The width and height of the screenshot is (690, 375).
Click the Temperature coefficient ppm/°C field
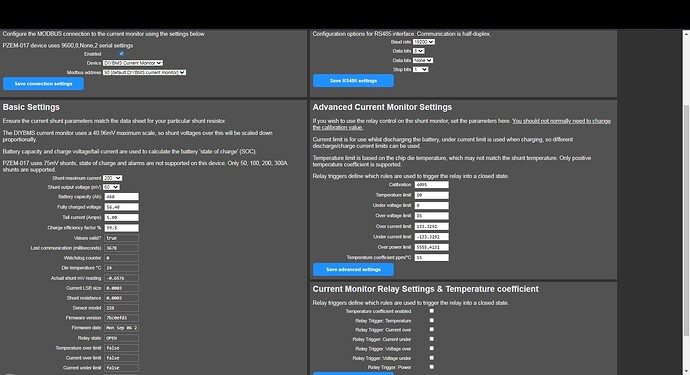[432, 257]
